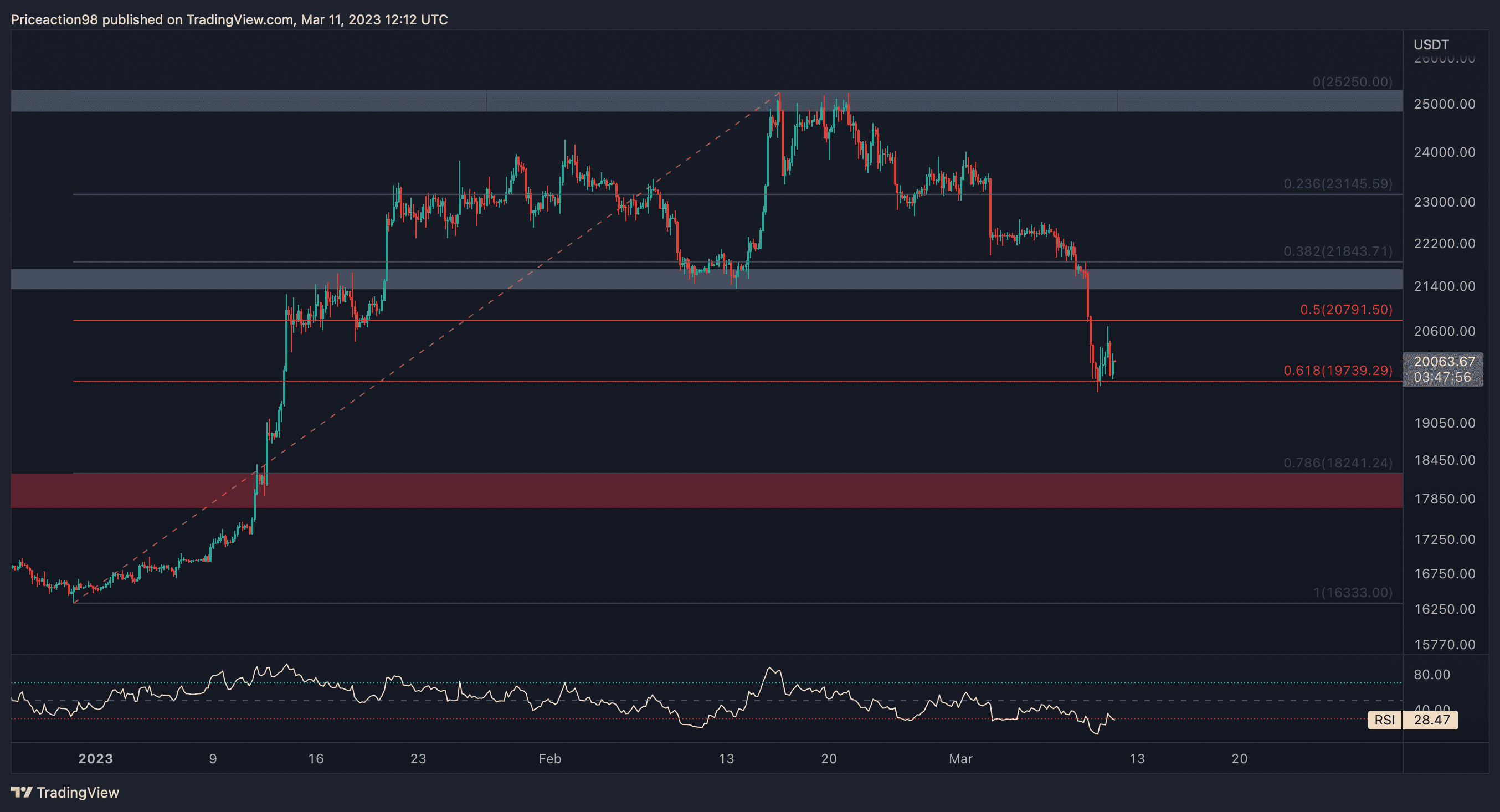The image size is (1500, 812).
Task: Click the 20600.00 price axis label
Action: coord(1445,331)
